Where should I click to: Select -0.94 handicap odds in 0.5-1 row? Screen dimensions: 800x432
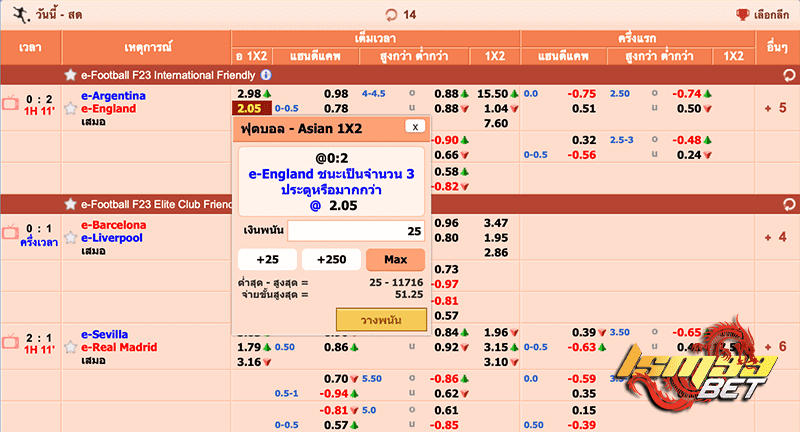334,394
